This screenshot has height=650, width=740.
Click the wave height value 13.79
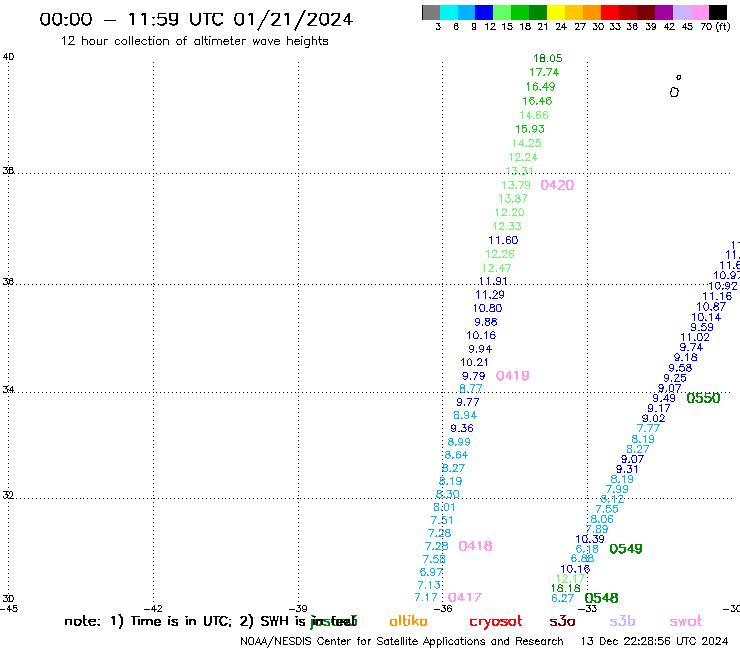(x=516, y=185)
